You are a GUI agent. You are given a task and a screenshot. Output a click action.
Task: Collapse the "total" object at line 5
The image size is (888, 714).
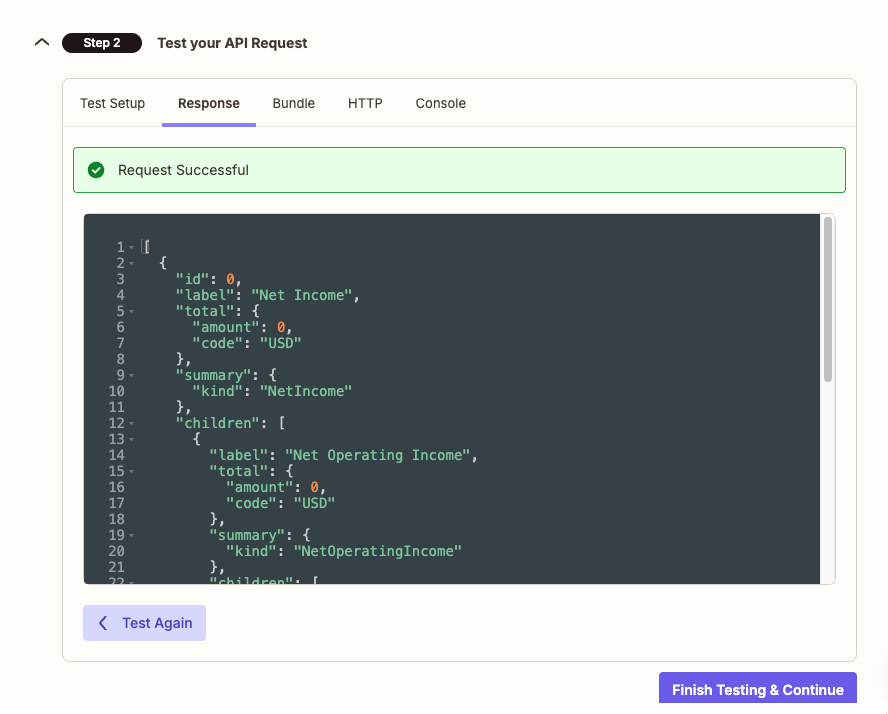pos(131,311)
